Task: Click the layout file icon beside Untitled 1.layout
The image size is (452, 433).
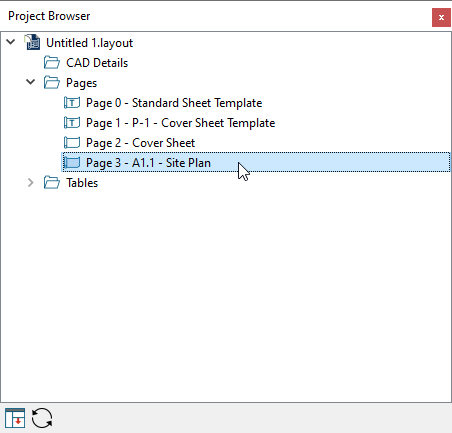Action: click(x=32, y=42)
